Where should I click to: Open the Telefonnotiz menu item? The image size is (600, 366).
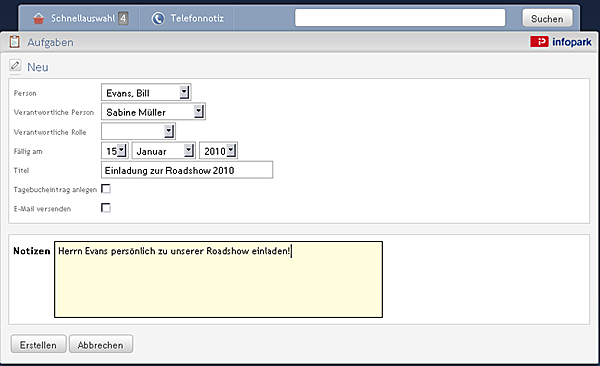coord(187,18)
